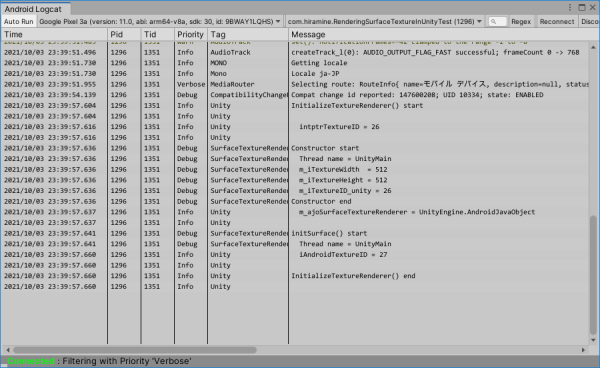Select the 'Constructor end' log message
This screenshot has height=368, width=600.
tap(321, 201)
